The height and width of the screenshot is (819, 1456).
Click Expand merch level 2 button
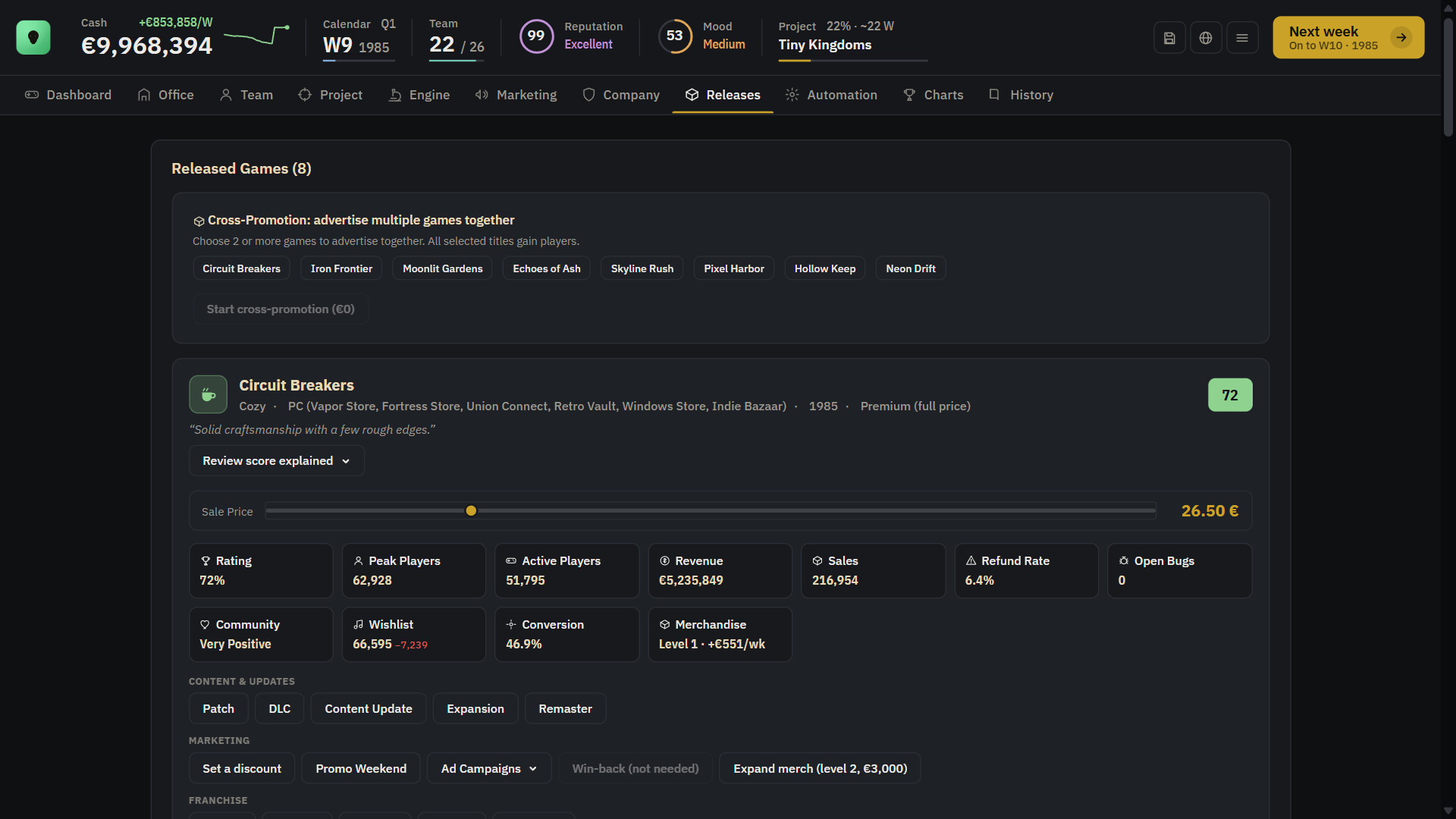point(820,769)
